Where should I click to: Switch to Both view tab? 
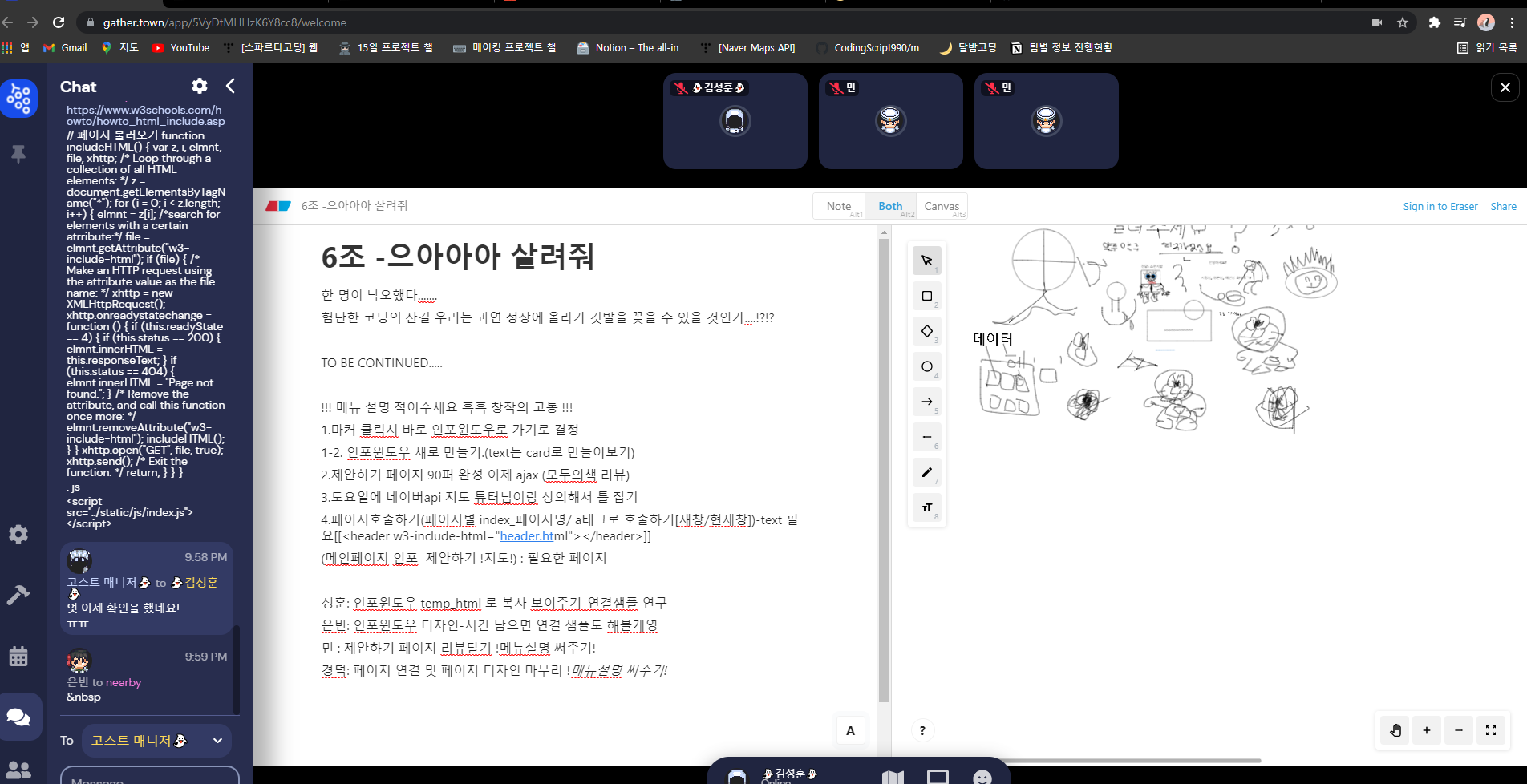[890, 206]
